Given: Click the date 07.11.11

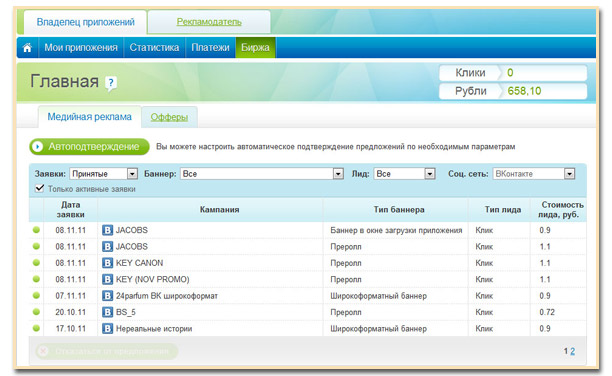Looking at the screenshot, I should [x=70, y=296].
